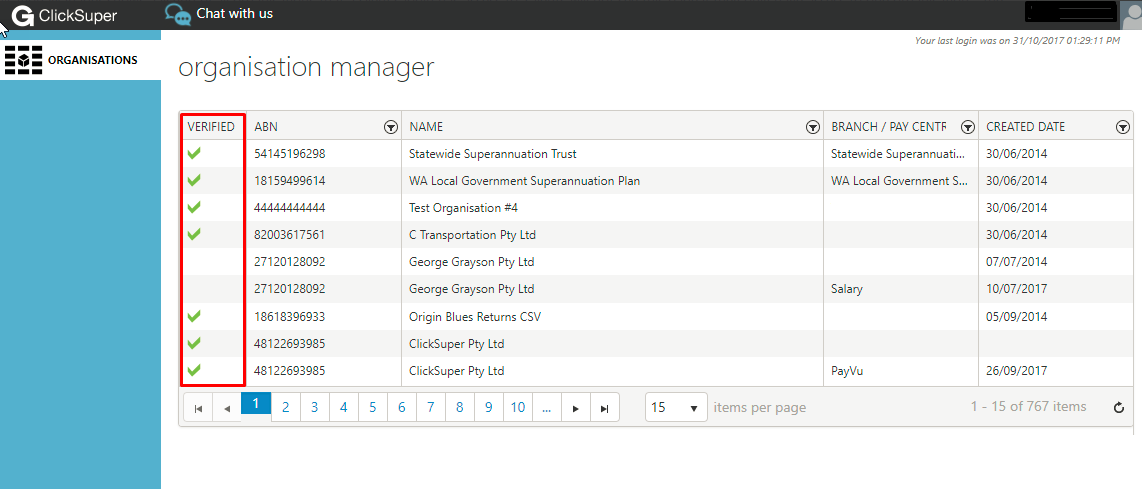Image resolution: width=1142 pixels, height=489 pixels.
Task: Go to the first page
Action: point(198,408)
